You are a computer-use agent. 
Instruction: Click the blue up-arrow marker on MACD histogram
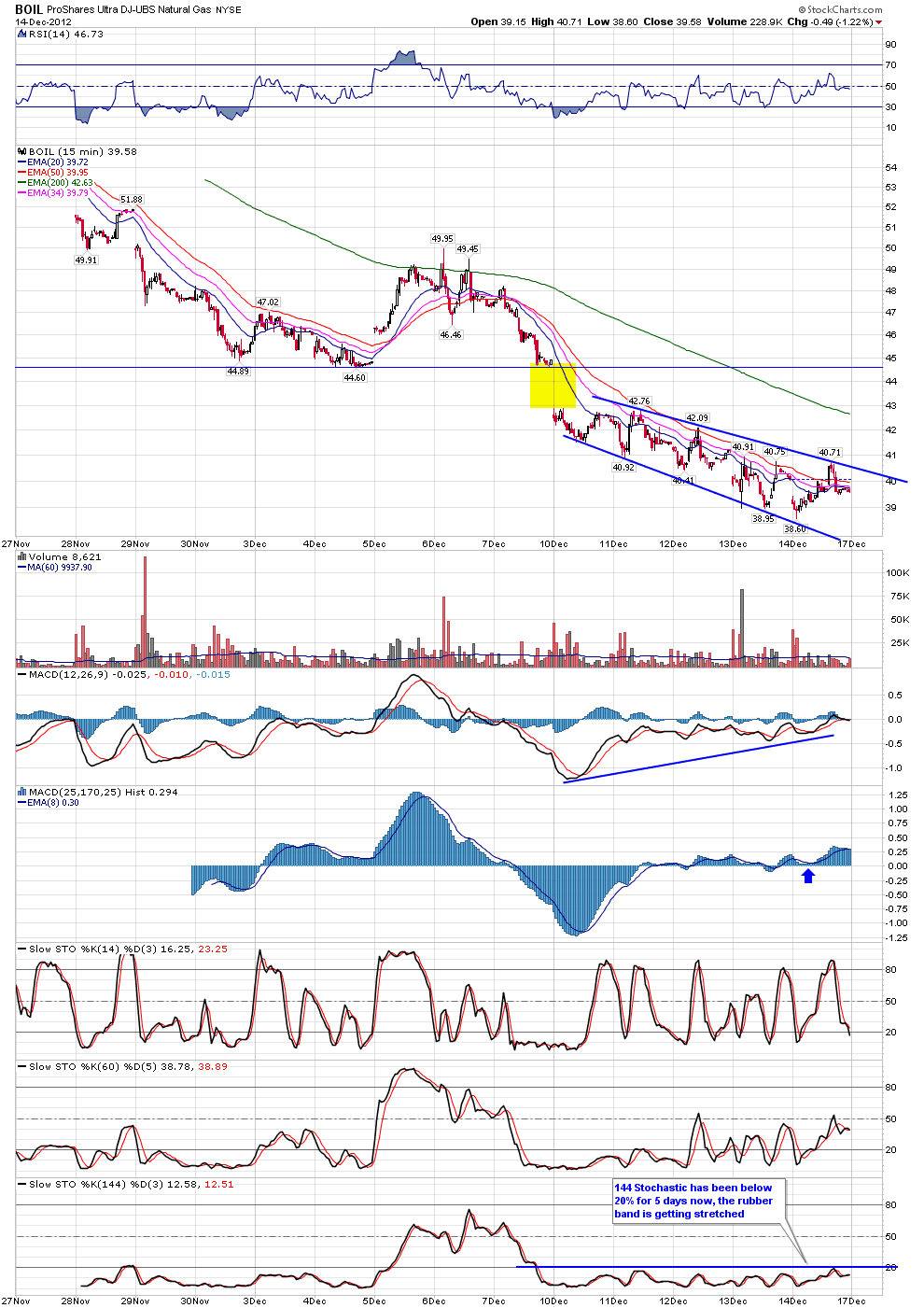click(808, 876)
